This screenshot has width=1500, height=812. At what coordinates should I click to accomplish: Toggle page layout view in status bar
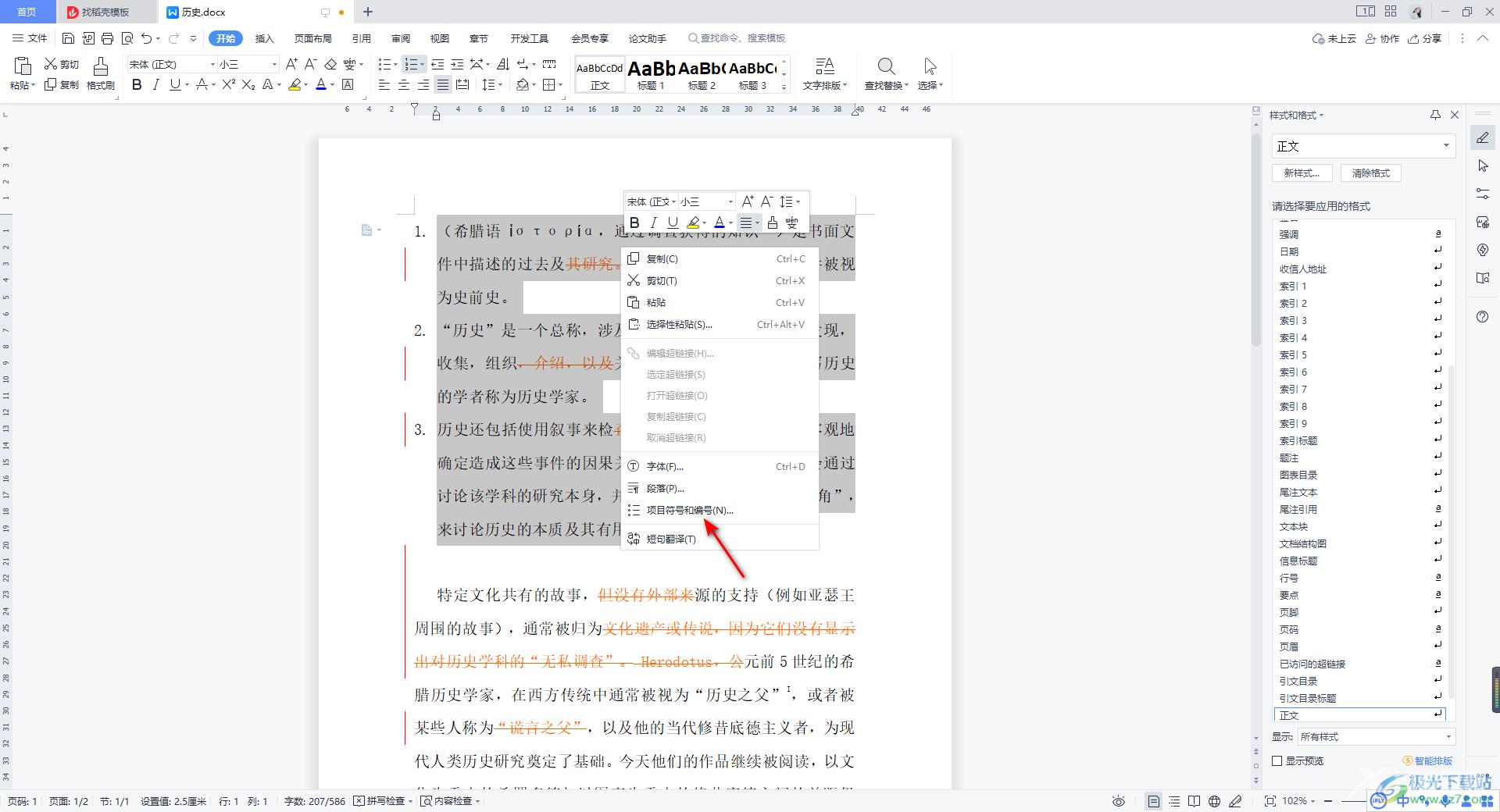(x=1153, y=801)
